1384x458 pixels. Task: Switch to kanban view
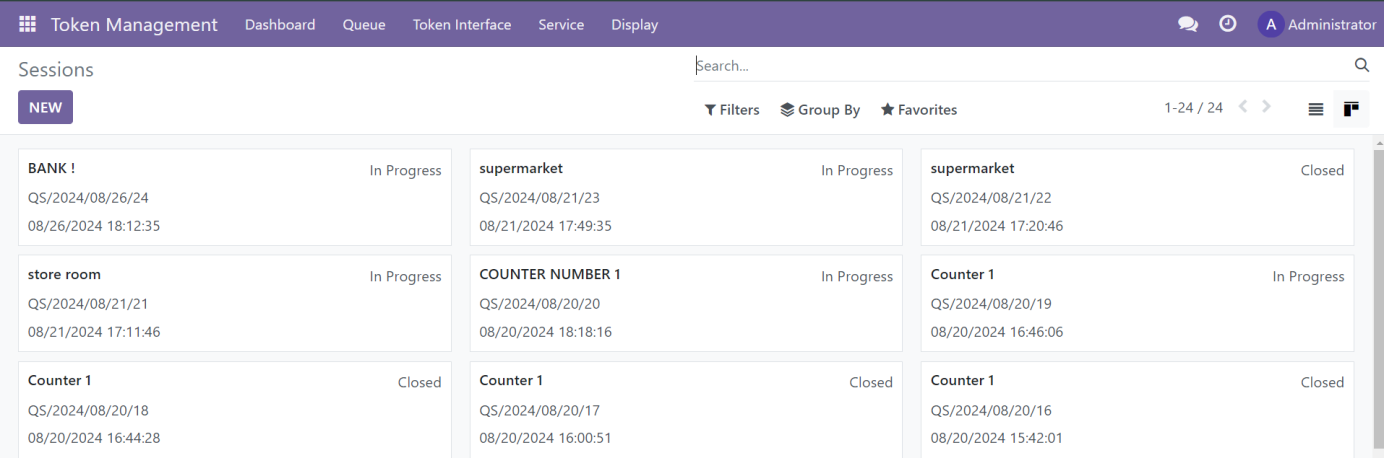[1351, 109]
